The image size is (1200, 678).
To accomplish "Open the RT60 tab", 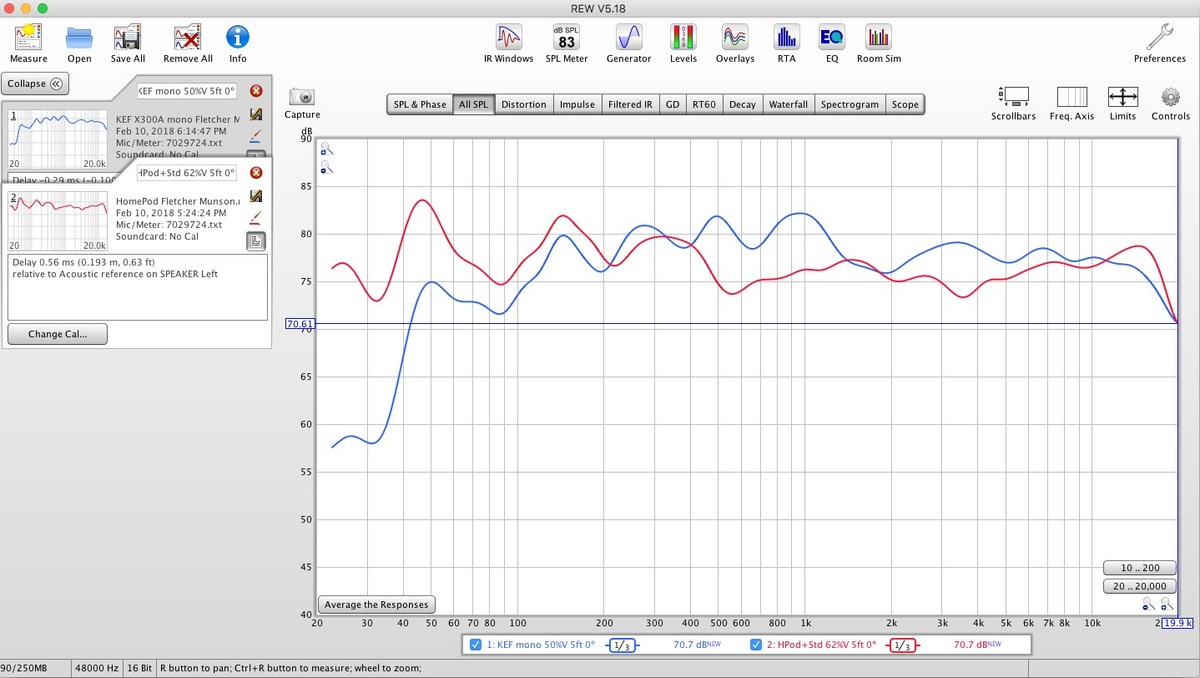I will 704,104.
